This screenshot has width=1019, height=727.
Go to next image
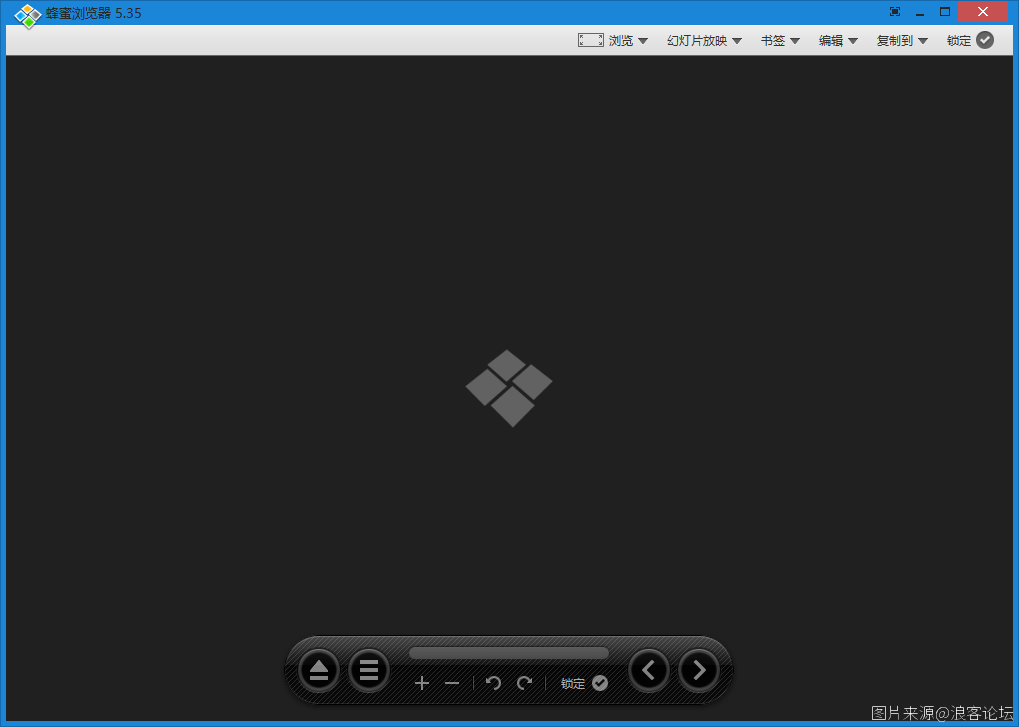(x=699, y=670)
